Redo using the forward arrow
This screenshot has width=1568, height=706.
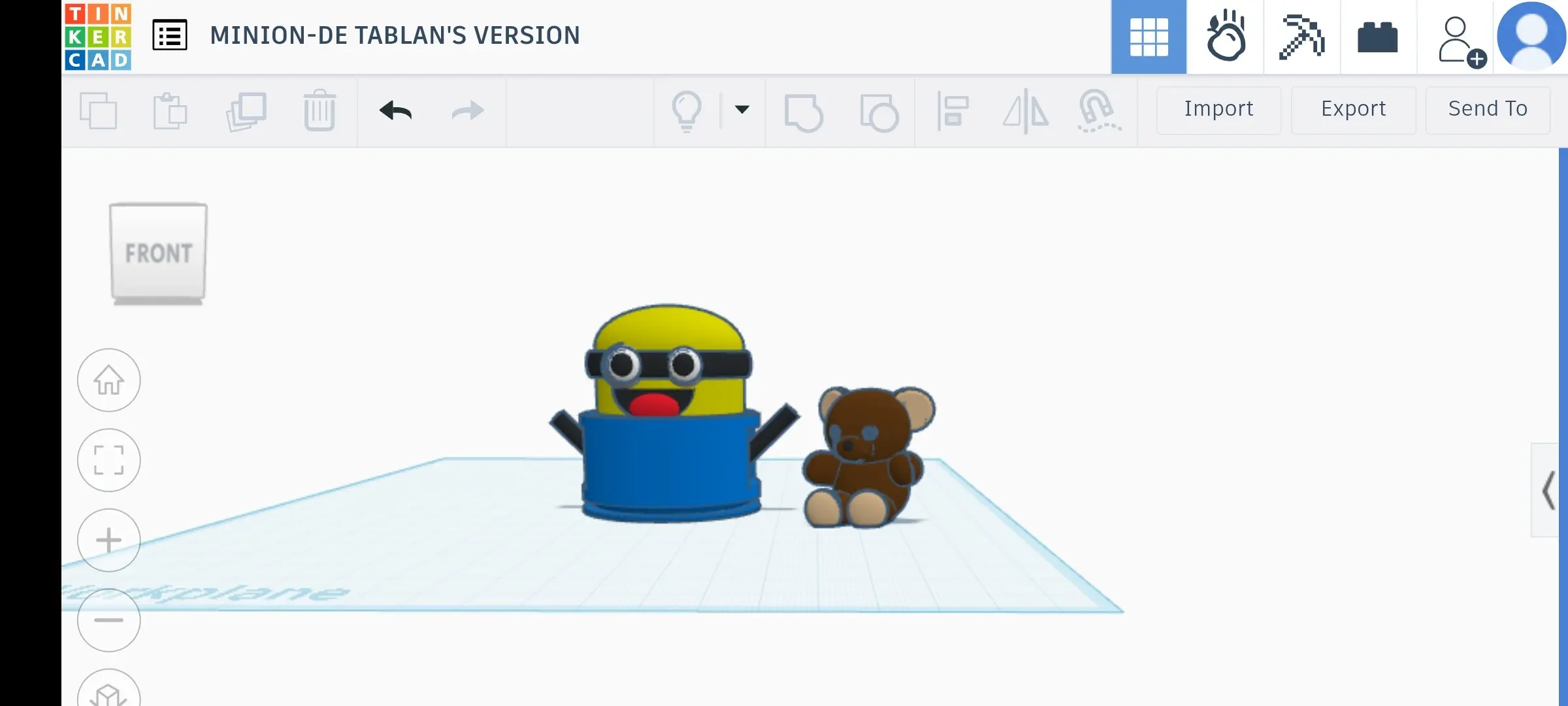(466, 111)
